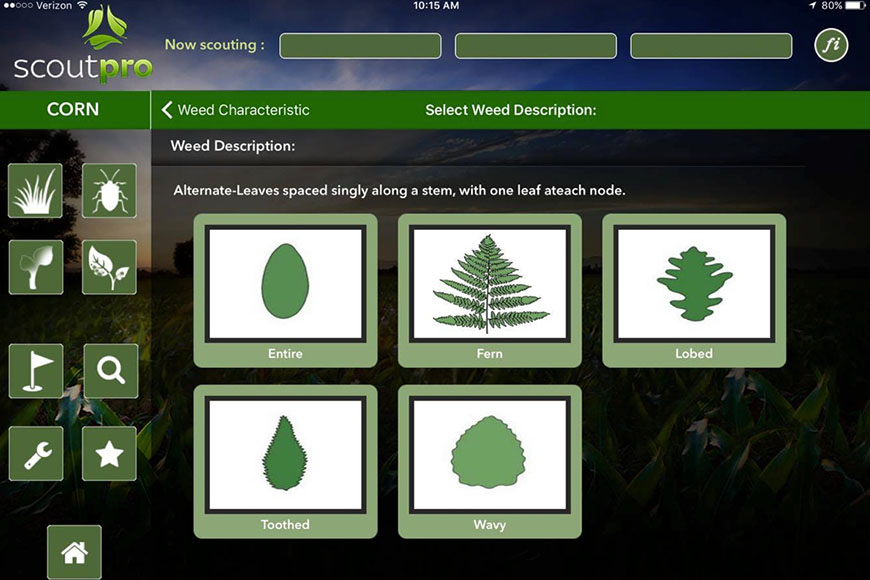The width and height of the screenshot is (870, 580).
Task: Tap the fi round icon
Action: [x=831, y=45]
